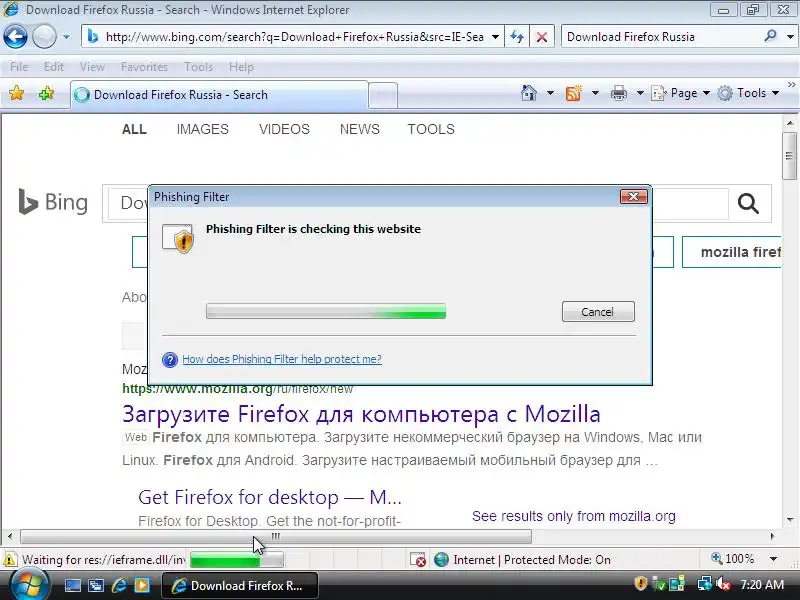Open the File menu
Screen dimensions: 800x600
[x=19, y=67]
